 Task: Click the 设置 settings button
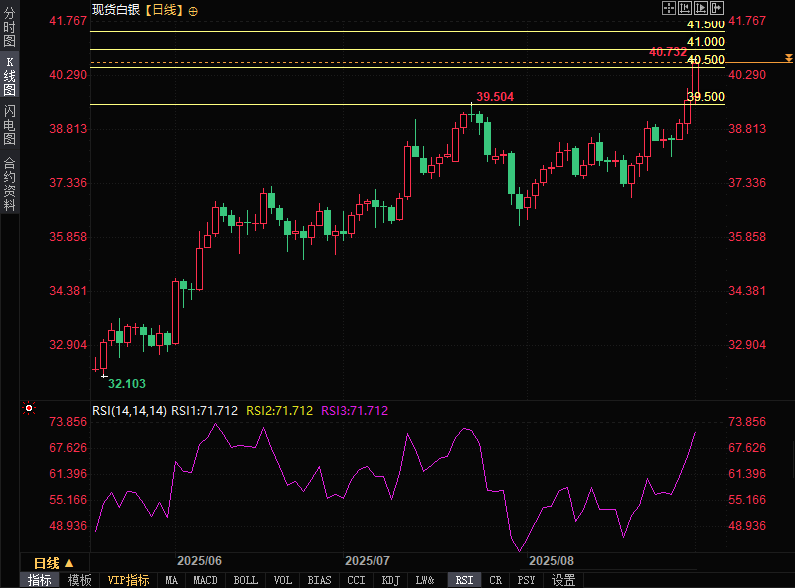(x=563, y=580)
